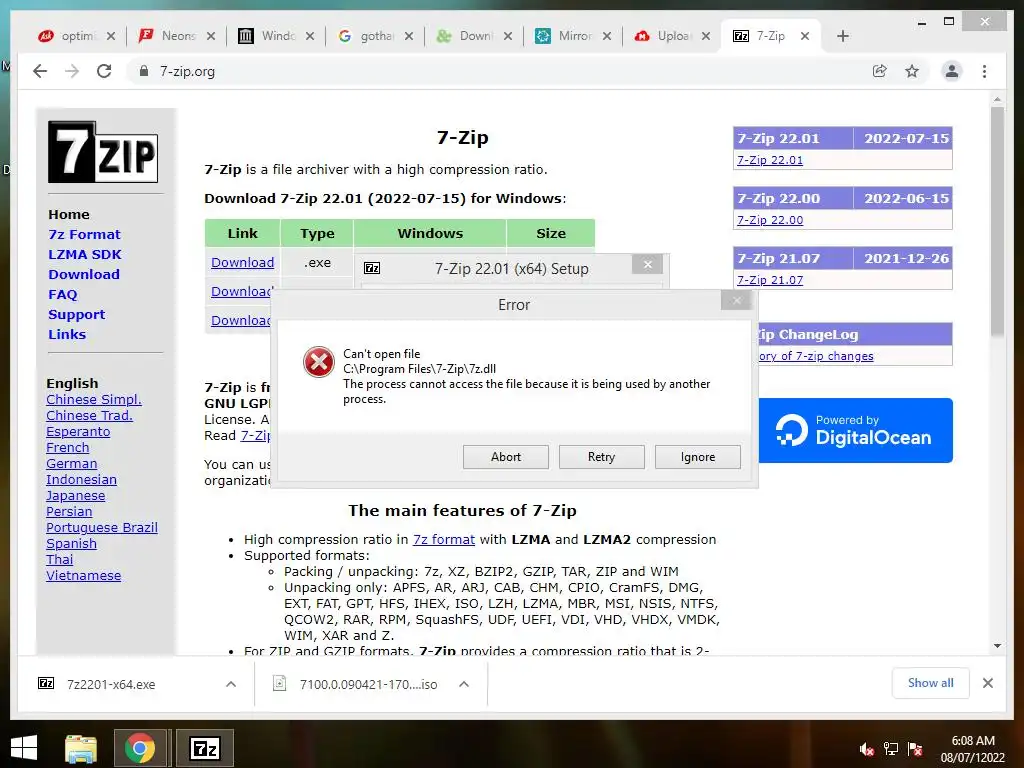Switch language to Vietnamese

(x=84, y=575)
